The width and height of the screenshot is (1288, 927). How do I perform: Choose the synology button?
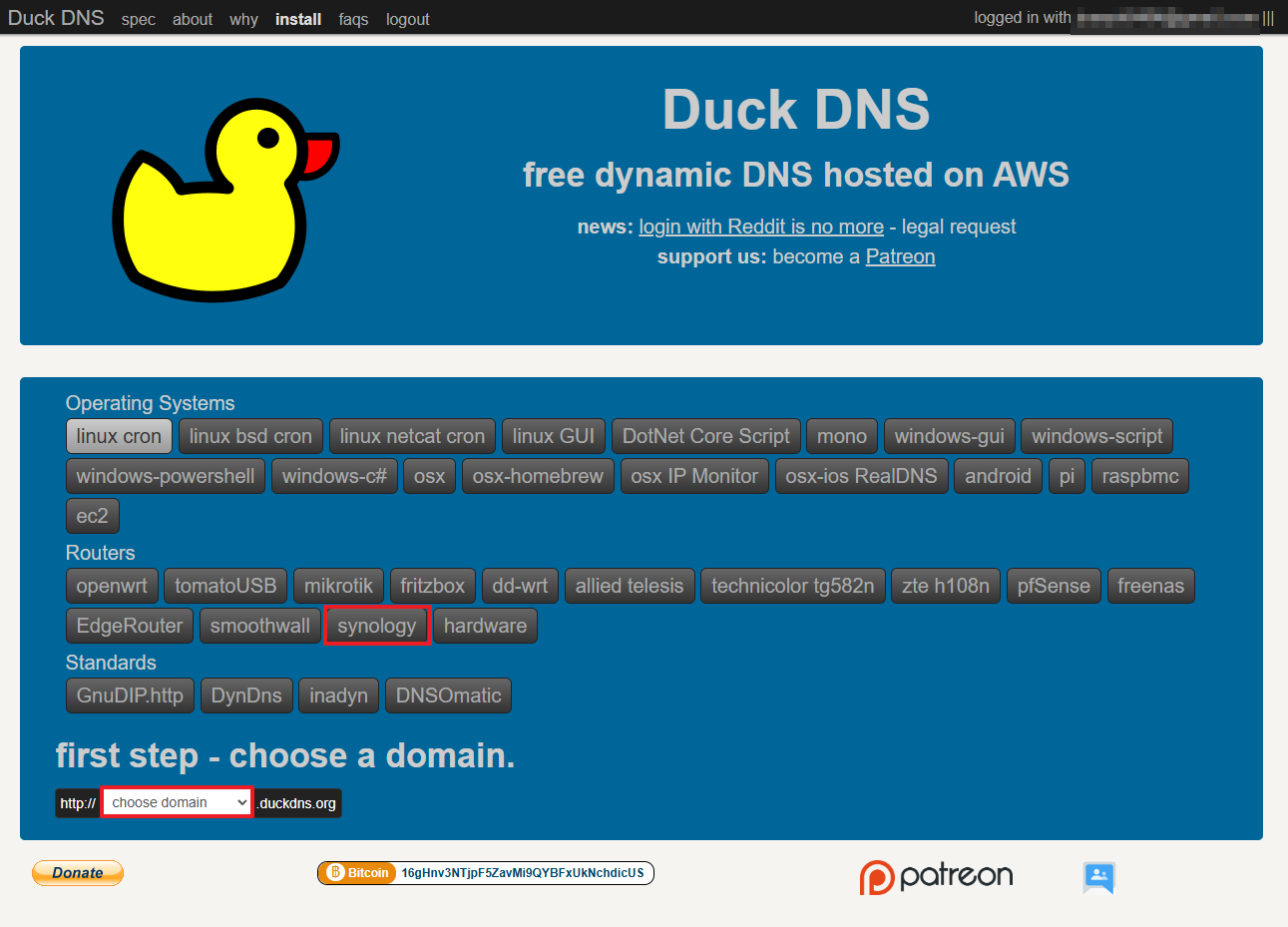377,626
